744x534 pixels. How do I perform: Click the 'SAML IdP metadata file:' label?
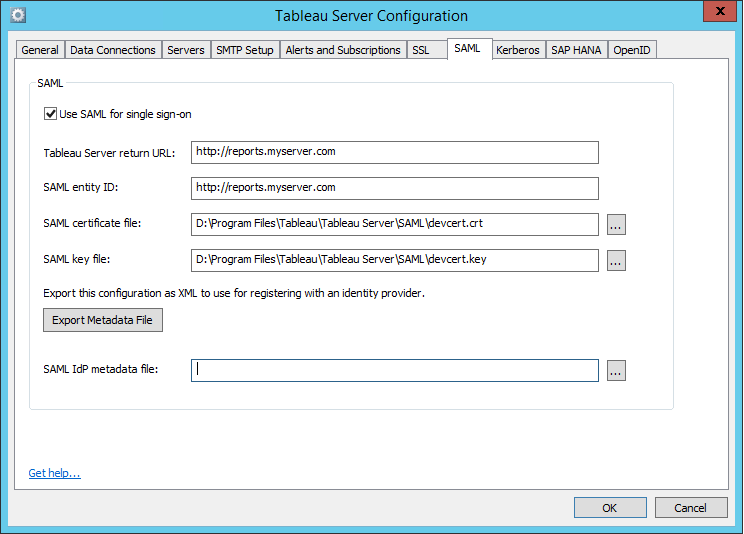pyautogui.click(x=101, y=369)
